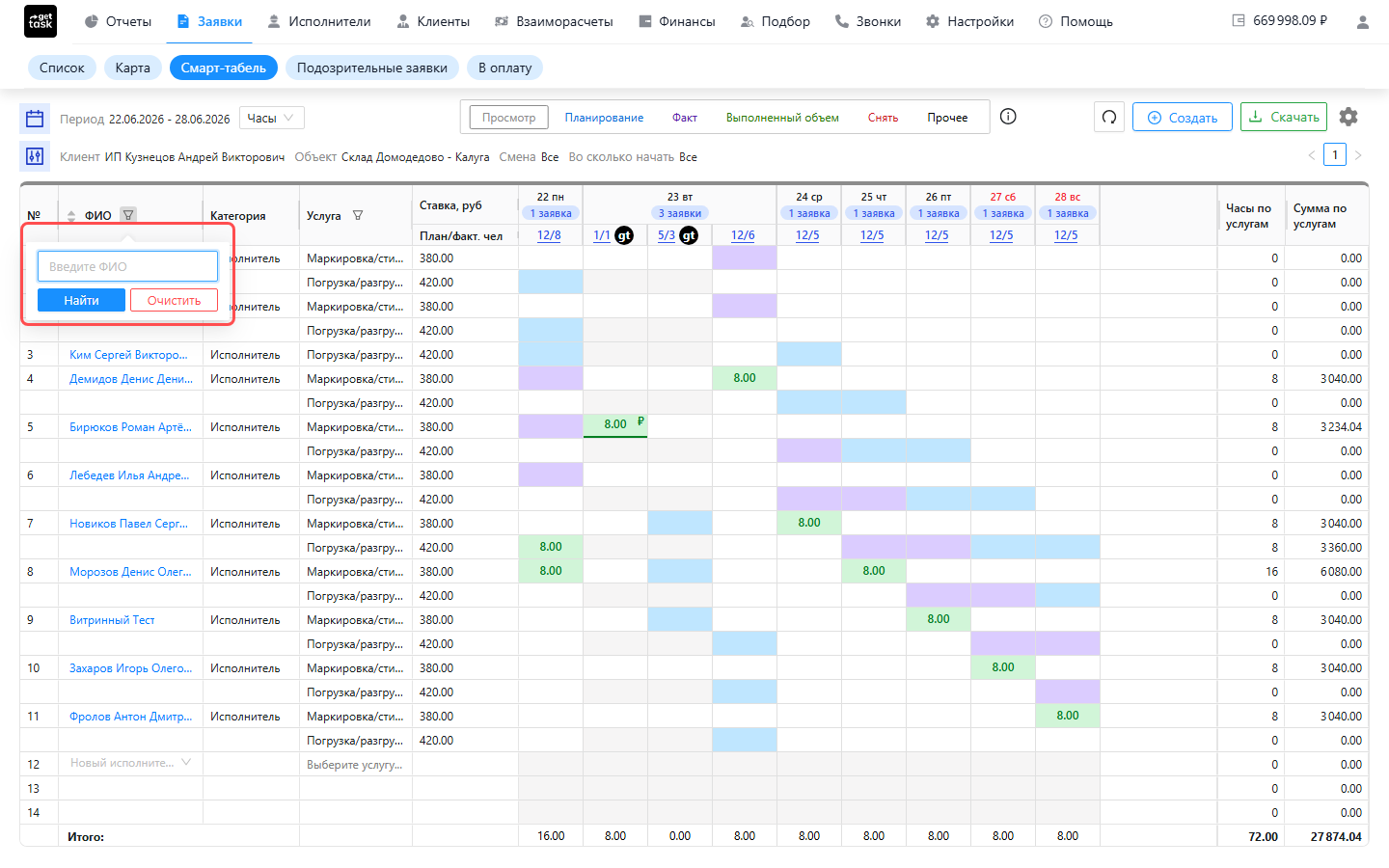Open the Часы dropdown

point(272,118)
